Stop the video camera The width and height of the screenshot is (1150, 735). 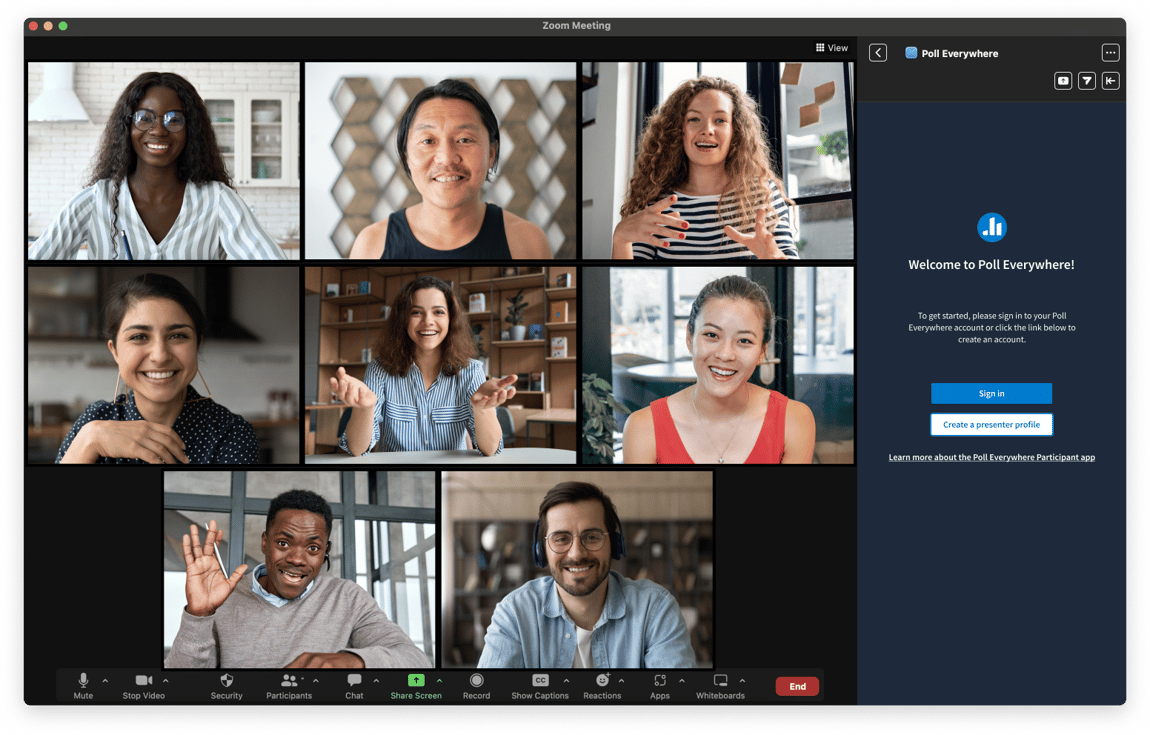[x=144, y=681]
